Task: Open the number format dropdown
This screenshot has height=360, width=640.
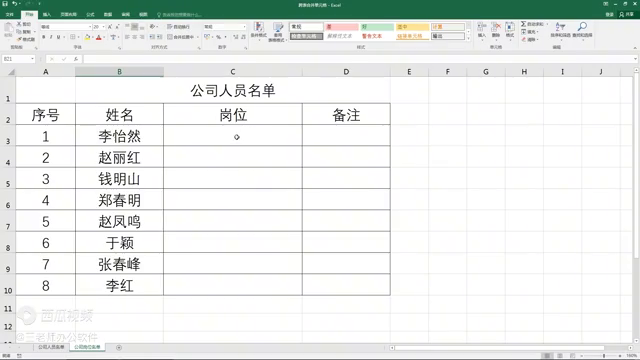Action: pyautogui.click(x=244, y=27)
